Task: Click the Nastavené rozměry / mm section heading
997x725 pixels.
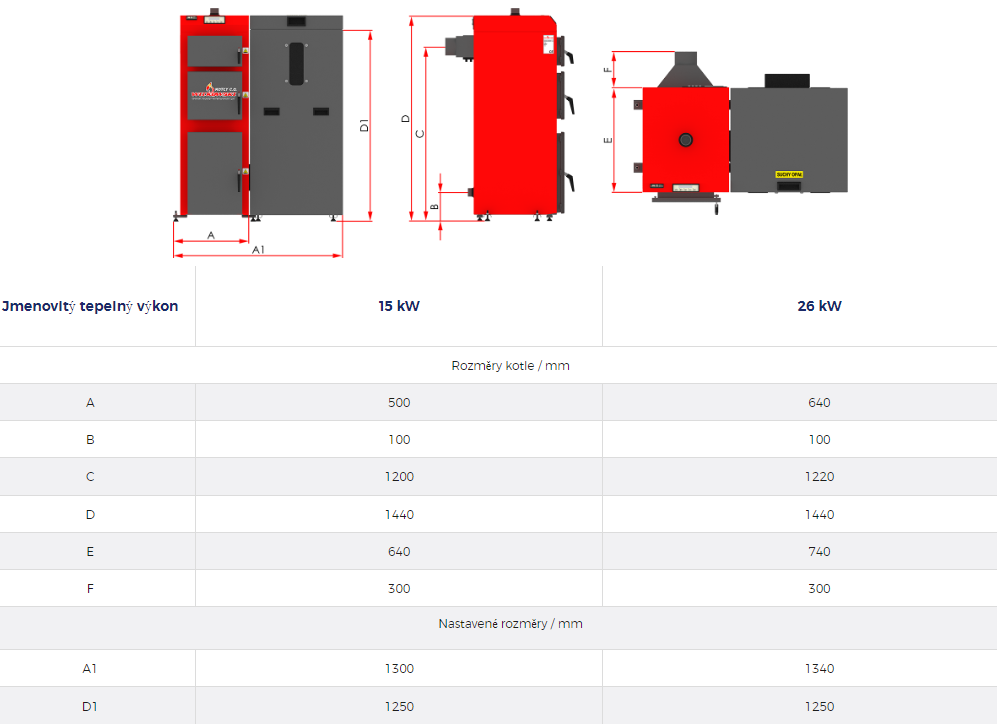Action: point(510,624)
